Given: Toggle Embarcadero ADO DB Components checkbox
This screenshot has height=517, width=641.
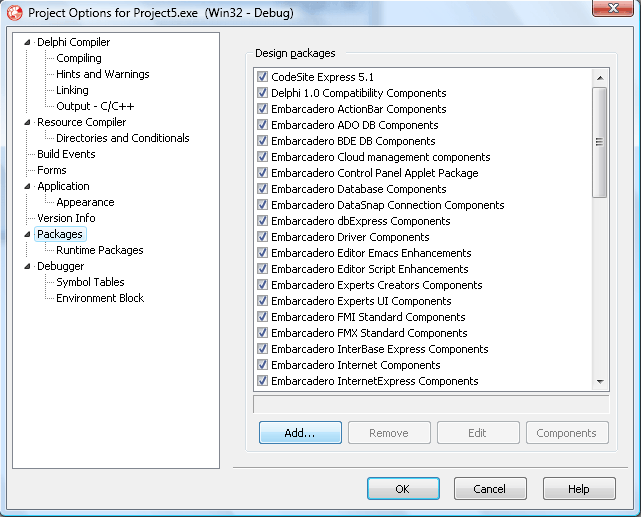Looking at the screenshot, I should (262, 125).
